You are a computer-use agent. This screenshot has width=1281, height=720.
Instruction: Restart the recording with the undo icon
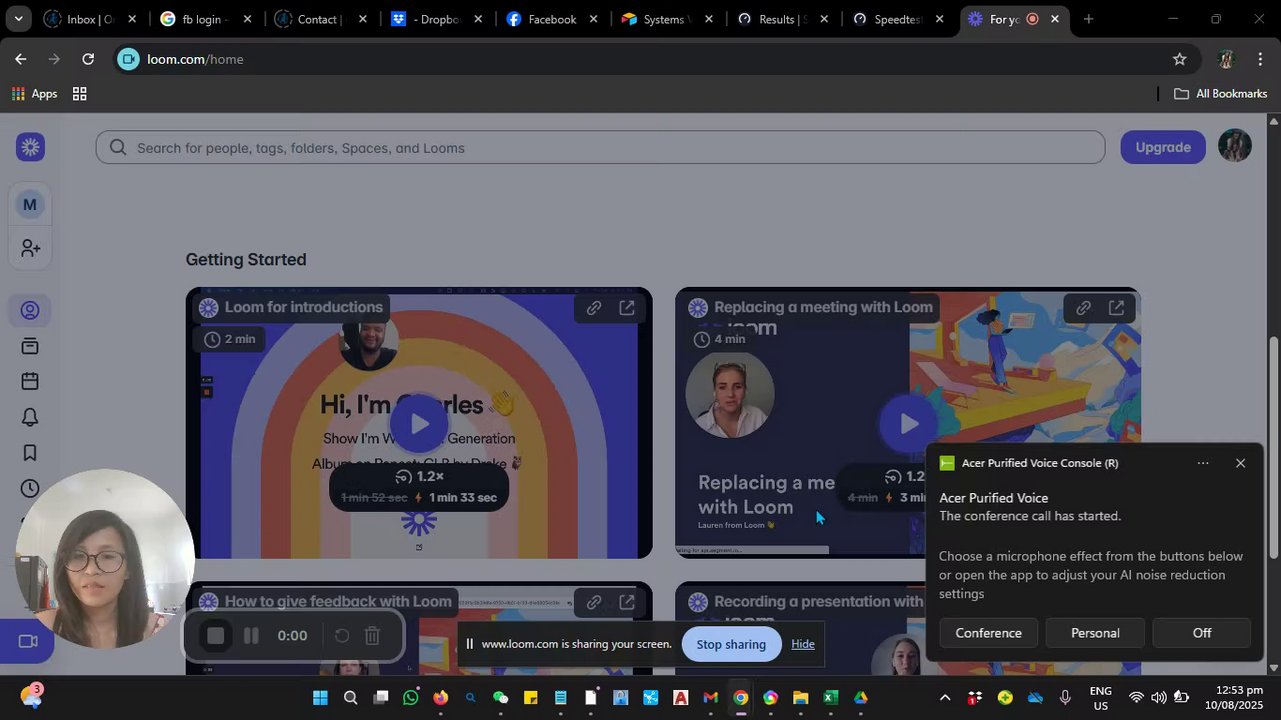341,635
